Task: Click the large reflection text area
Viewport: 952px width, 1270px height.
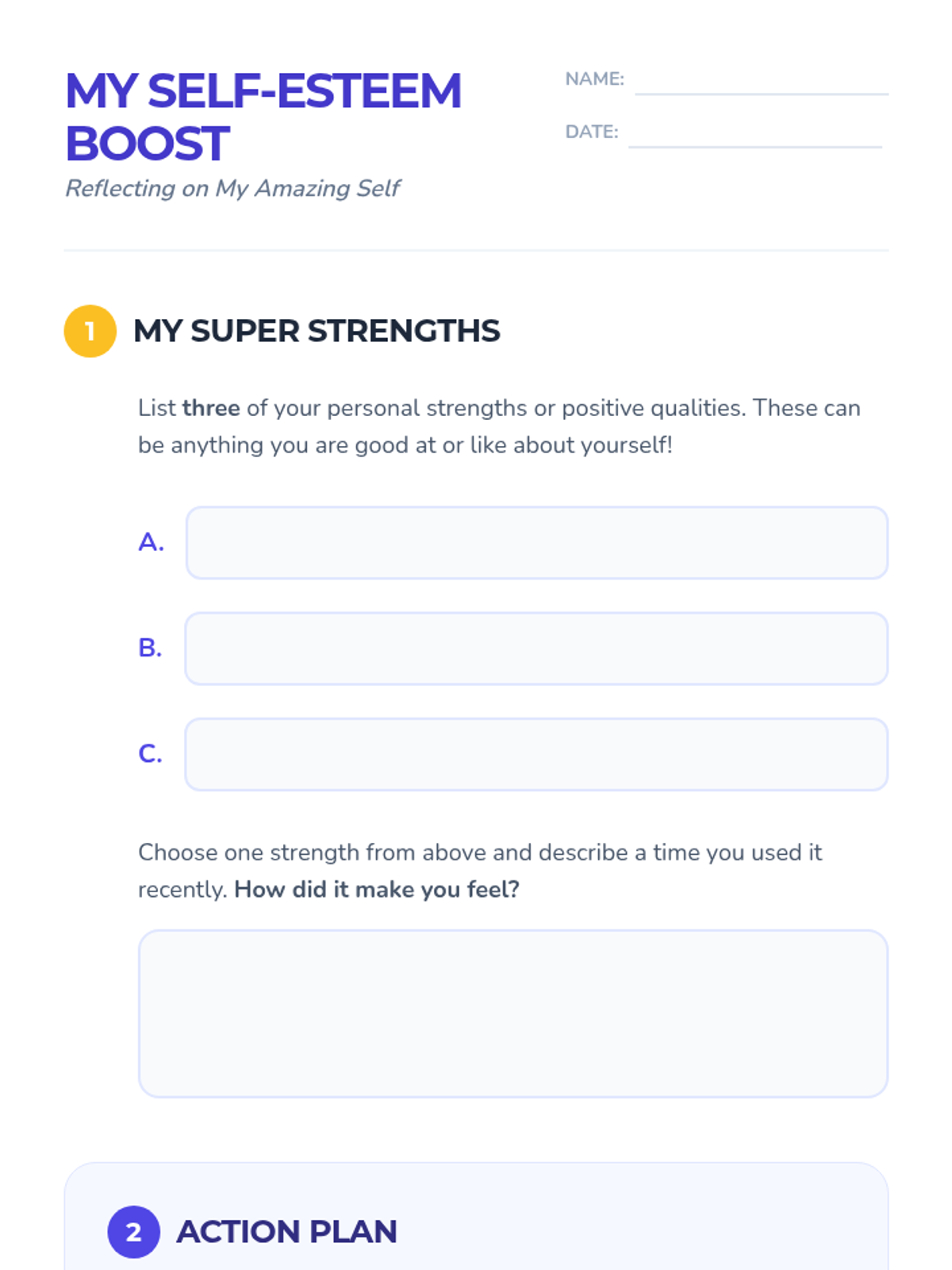Action: (x=512, y=1014)
